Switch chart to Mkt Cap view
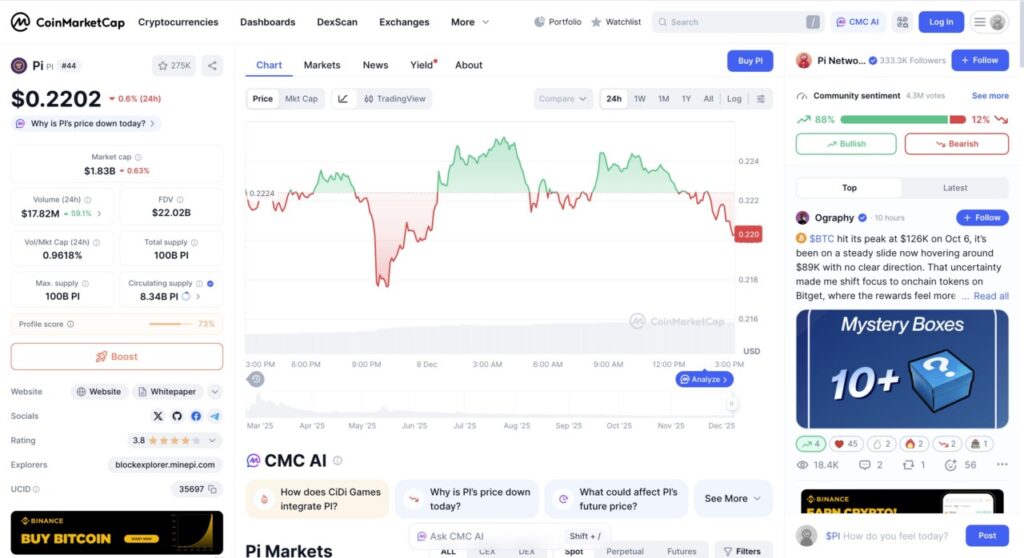 coord(301,99)
